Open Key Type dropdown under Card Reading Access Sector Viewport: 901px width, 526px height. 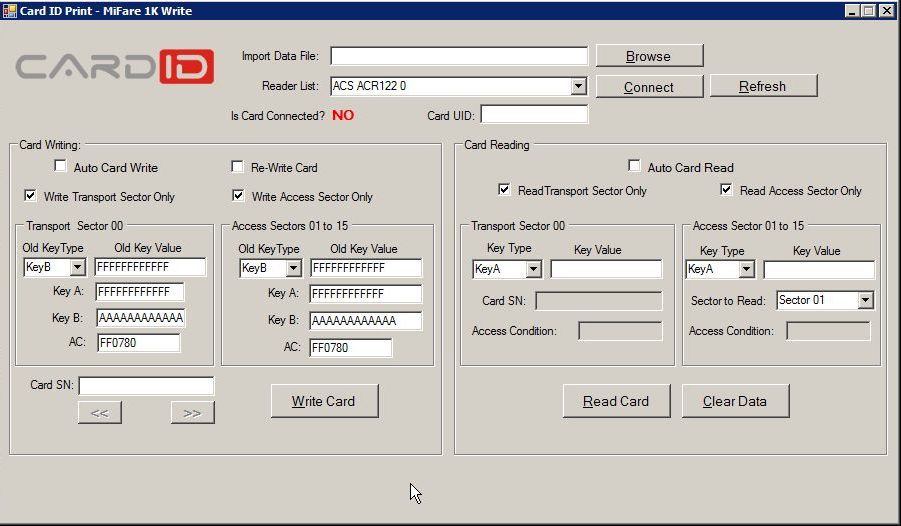pyautogui.click(x=746, y=269)
